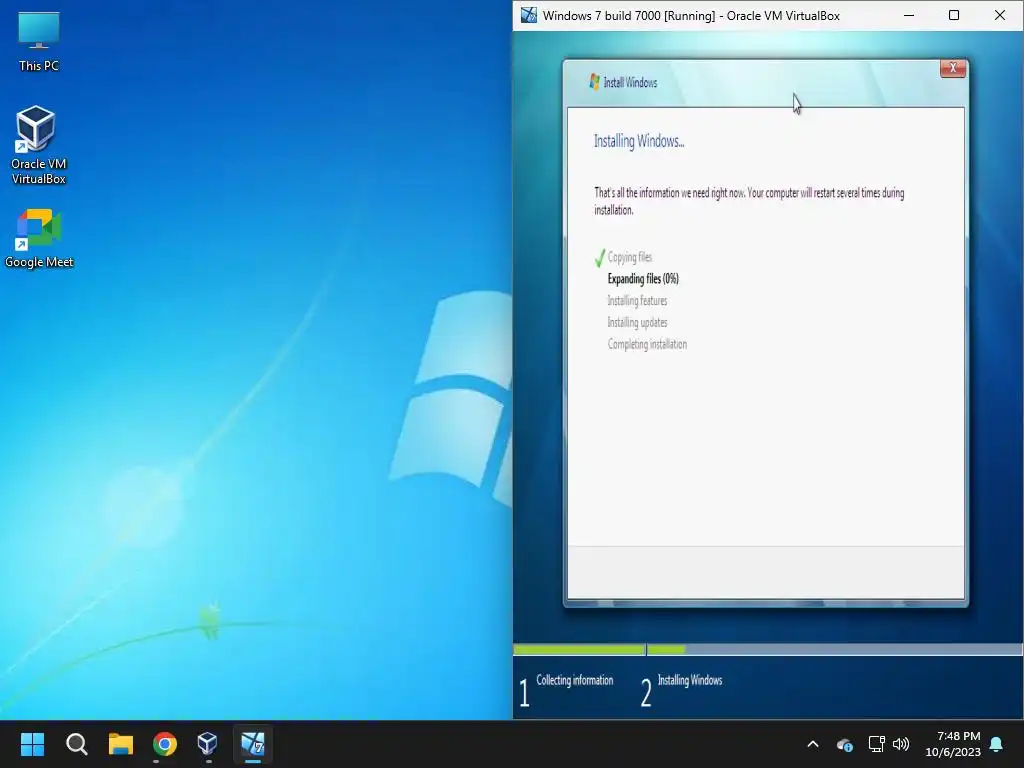Open the Windows Start menu

point(32,743)
